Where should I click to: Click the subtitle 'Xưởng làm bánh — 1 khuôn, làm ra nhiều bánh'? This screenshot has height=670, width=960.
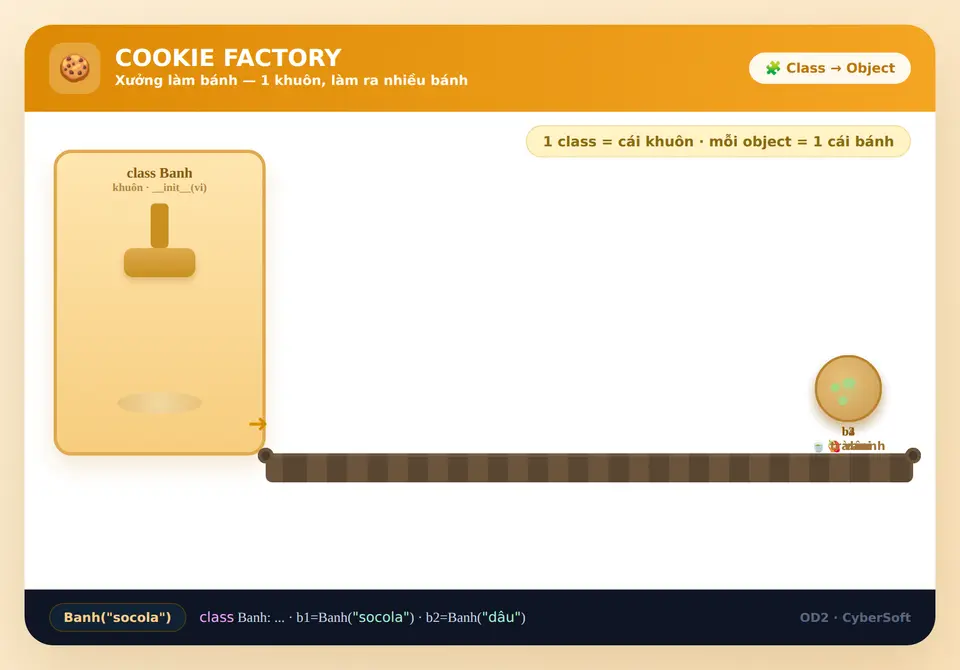coord(291,80)
